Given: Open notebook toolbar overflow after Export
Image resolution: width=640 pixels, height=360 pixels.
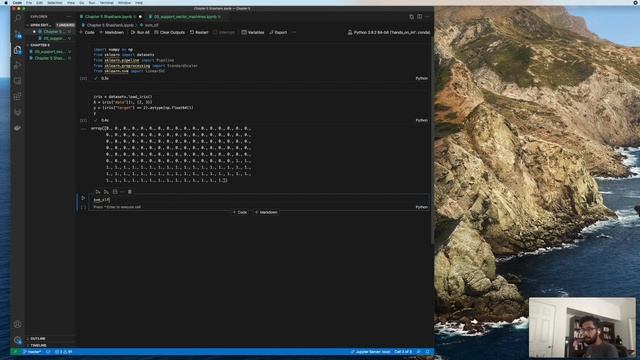Looking at the screenshot, I should pyautogui.click(x=294, y=32).
